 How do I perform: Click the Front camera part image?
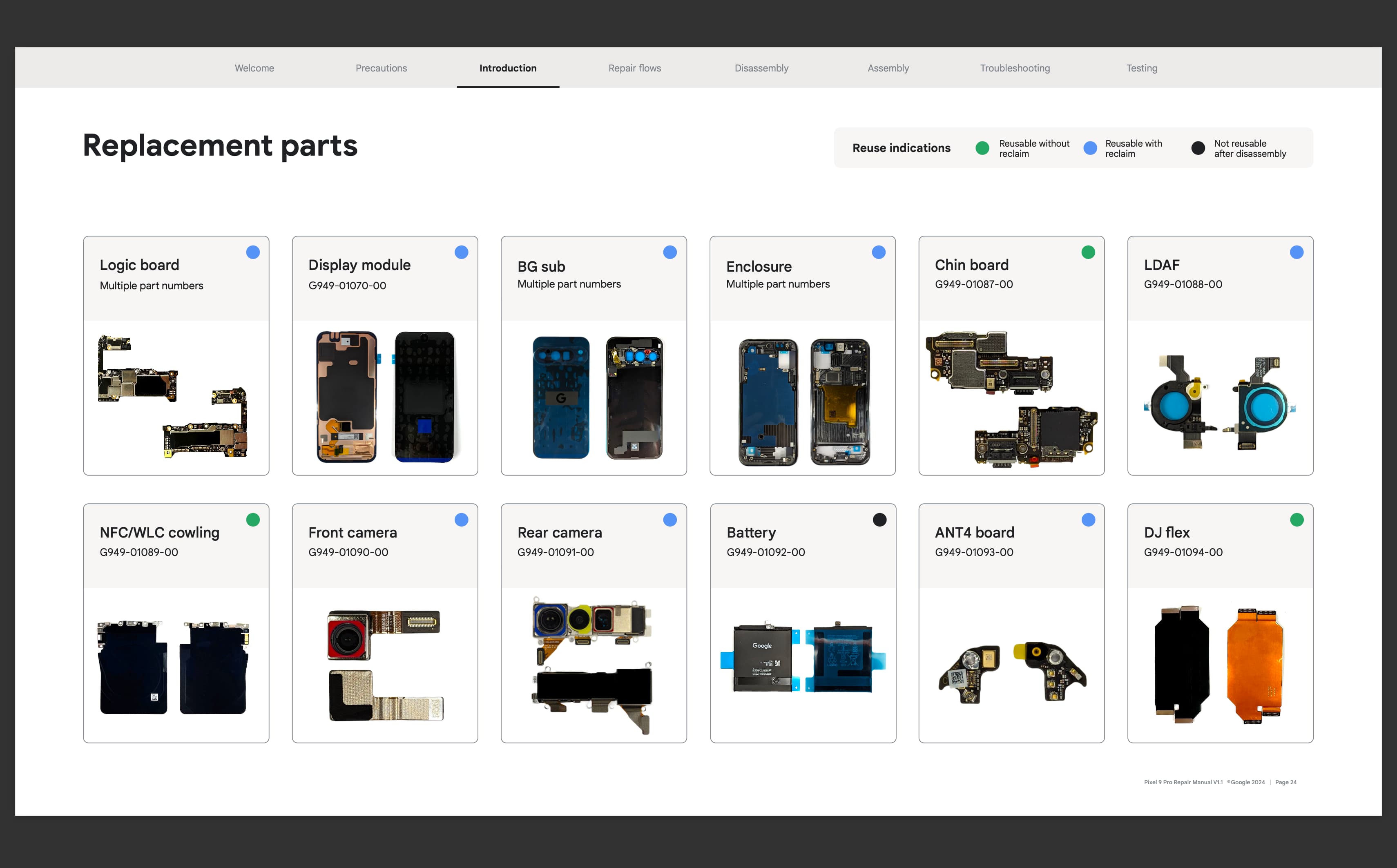tap(384, 665)
